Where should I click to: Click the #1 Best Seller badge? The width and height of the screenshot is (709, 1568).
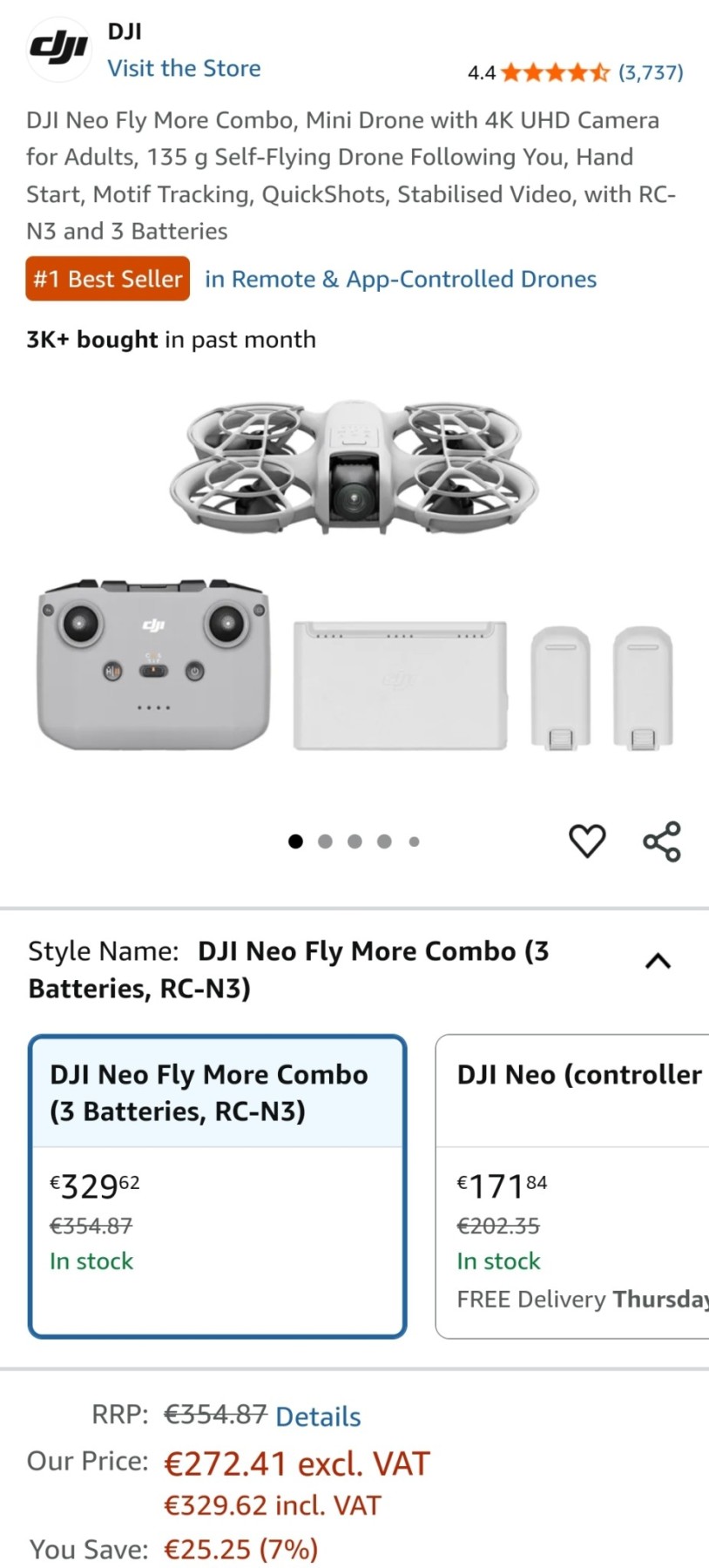[108, 279]
